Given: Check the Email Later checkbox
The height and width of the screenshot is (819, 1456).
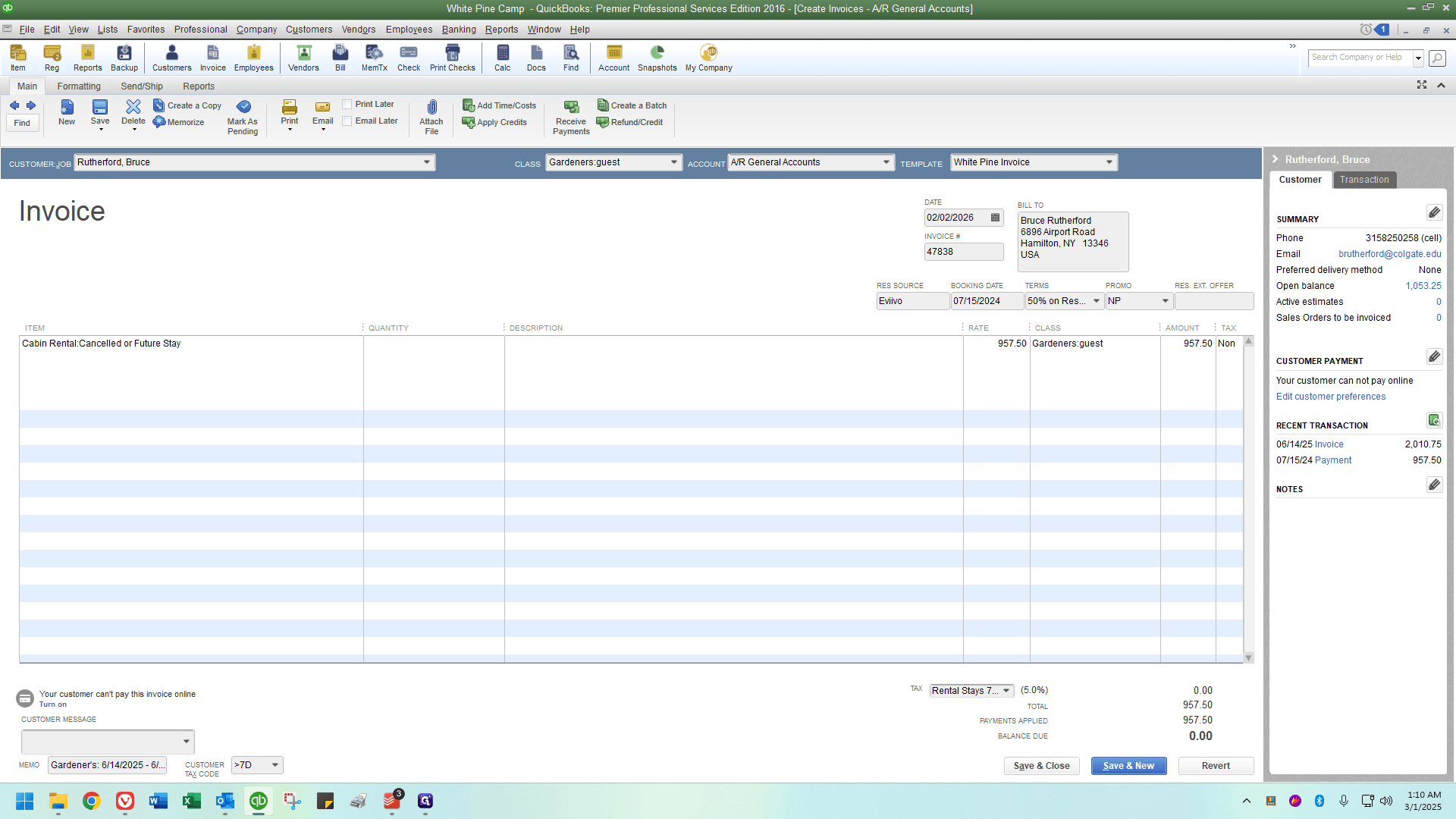Looking at the screenshot, I should [x=347, y=121].
